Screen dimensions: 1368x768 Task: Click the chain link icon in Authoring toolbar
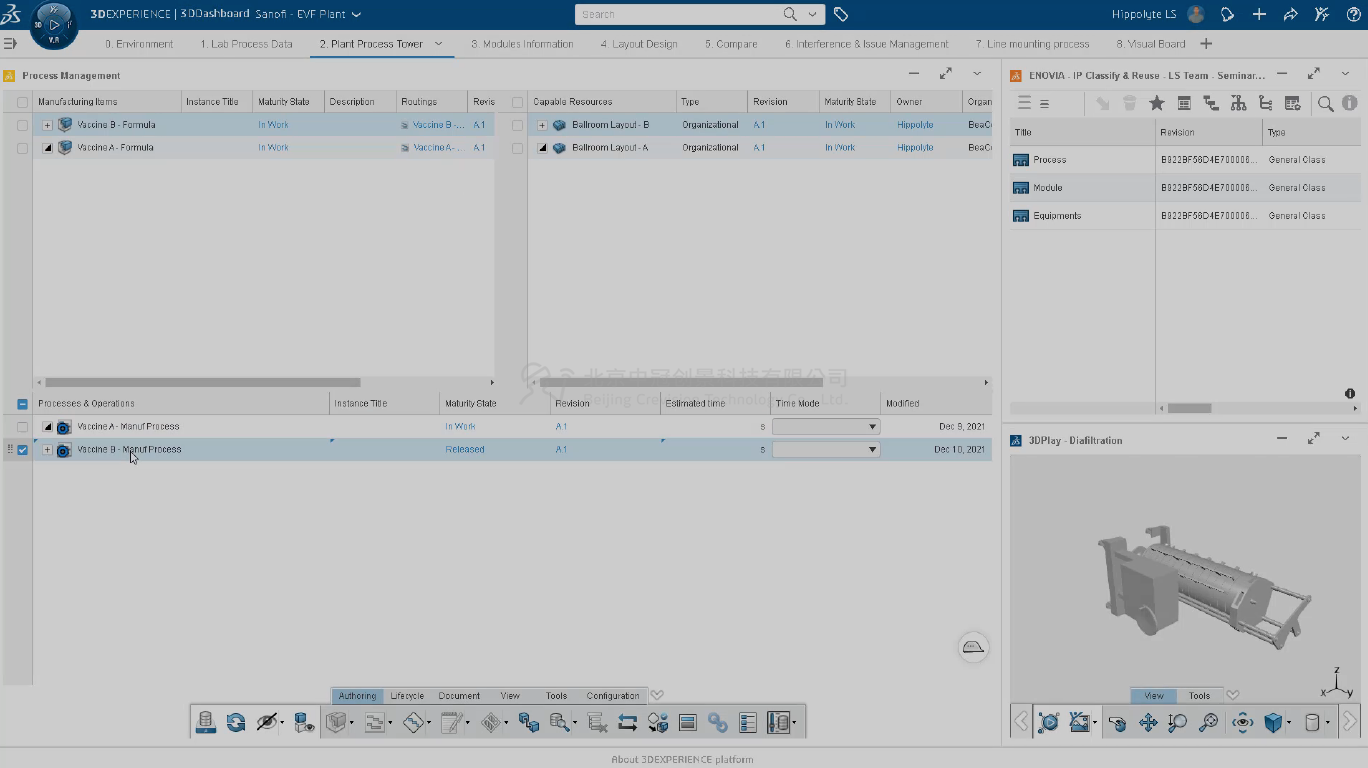(x=717, y=722)
